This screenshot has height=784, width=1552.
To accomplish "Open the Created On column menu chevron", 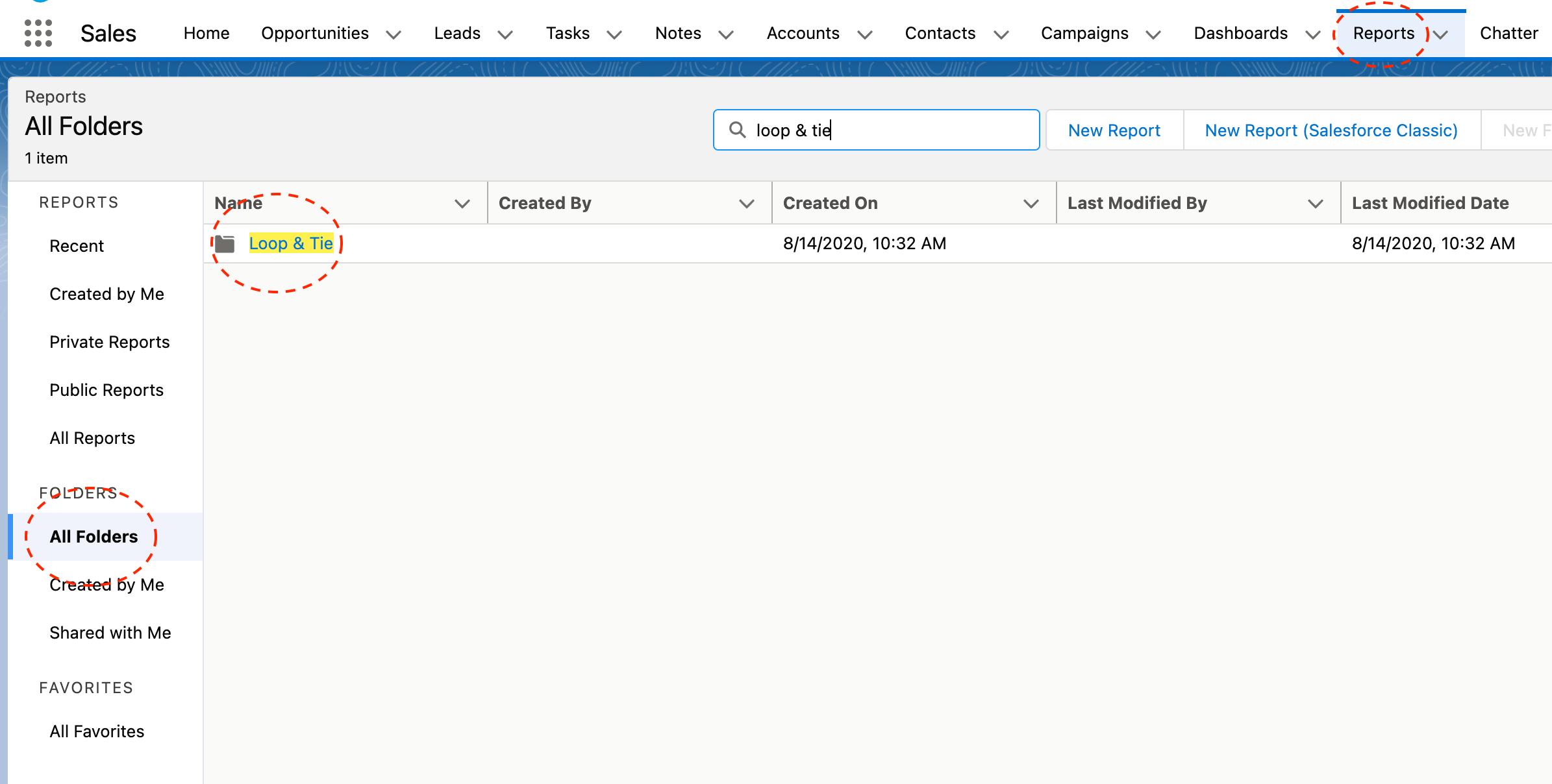I will 1031,204.
